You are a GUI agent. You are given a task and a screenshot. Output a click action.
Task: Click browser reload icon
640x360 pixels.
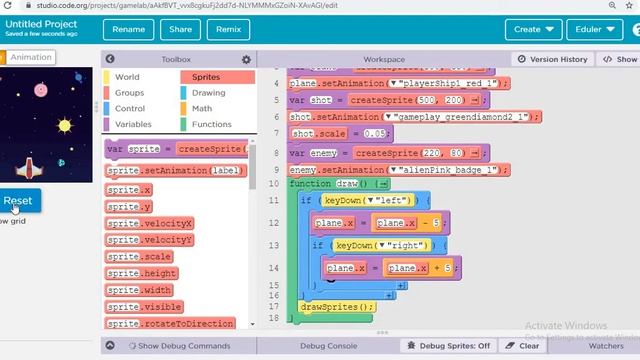[x=7, y=6]
